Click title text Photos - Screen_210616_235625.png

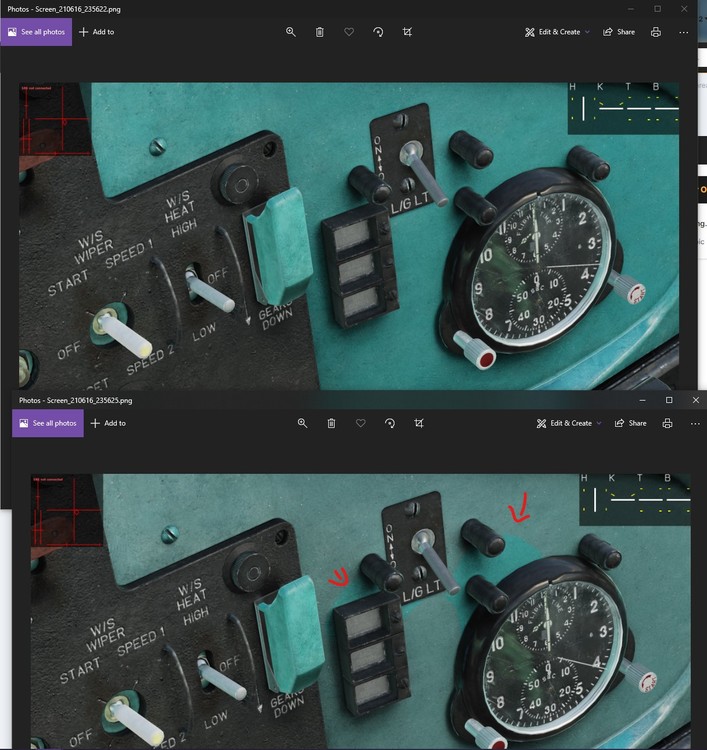coord(75,400)
